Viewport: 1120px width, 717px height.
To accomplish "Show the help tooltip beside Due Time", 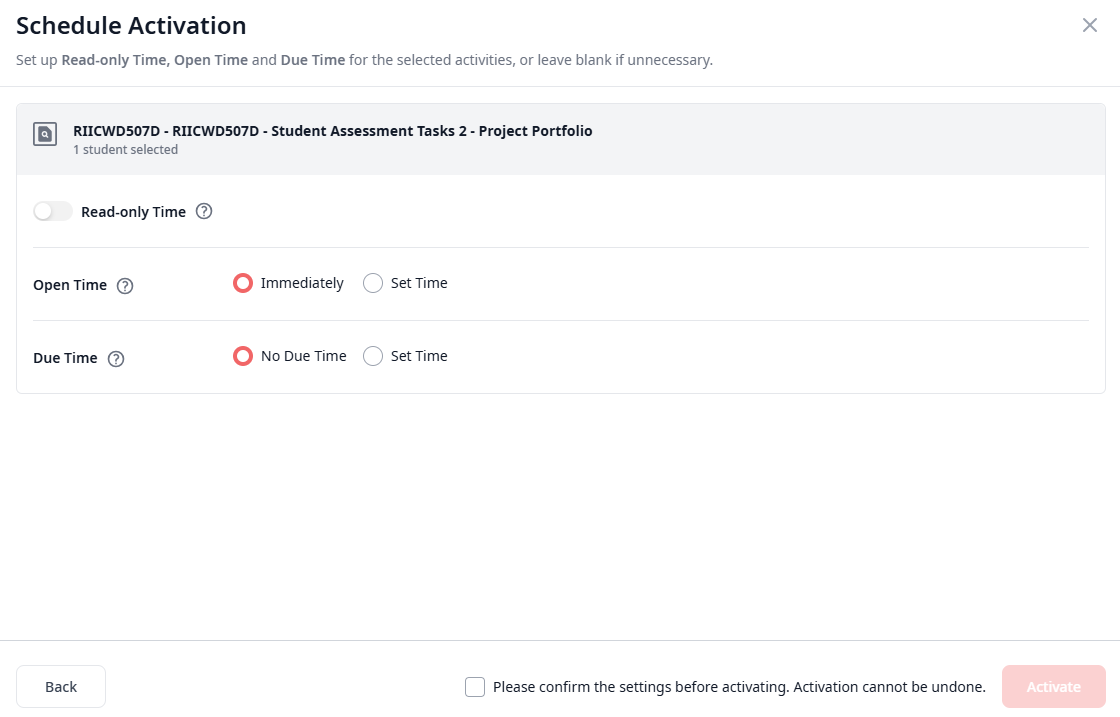I will tap(116, 358).
